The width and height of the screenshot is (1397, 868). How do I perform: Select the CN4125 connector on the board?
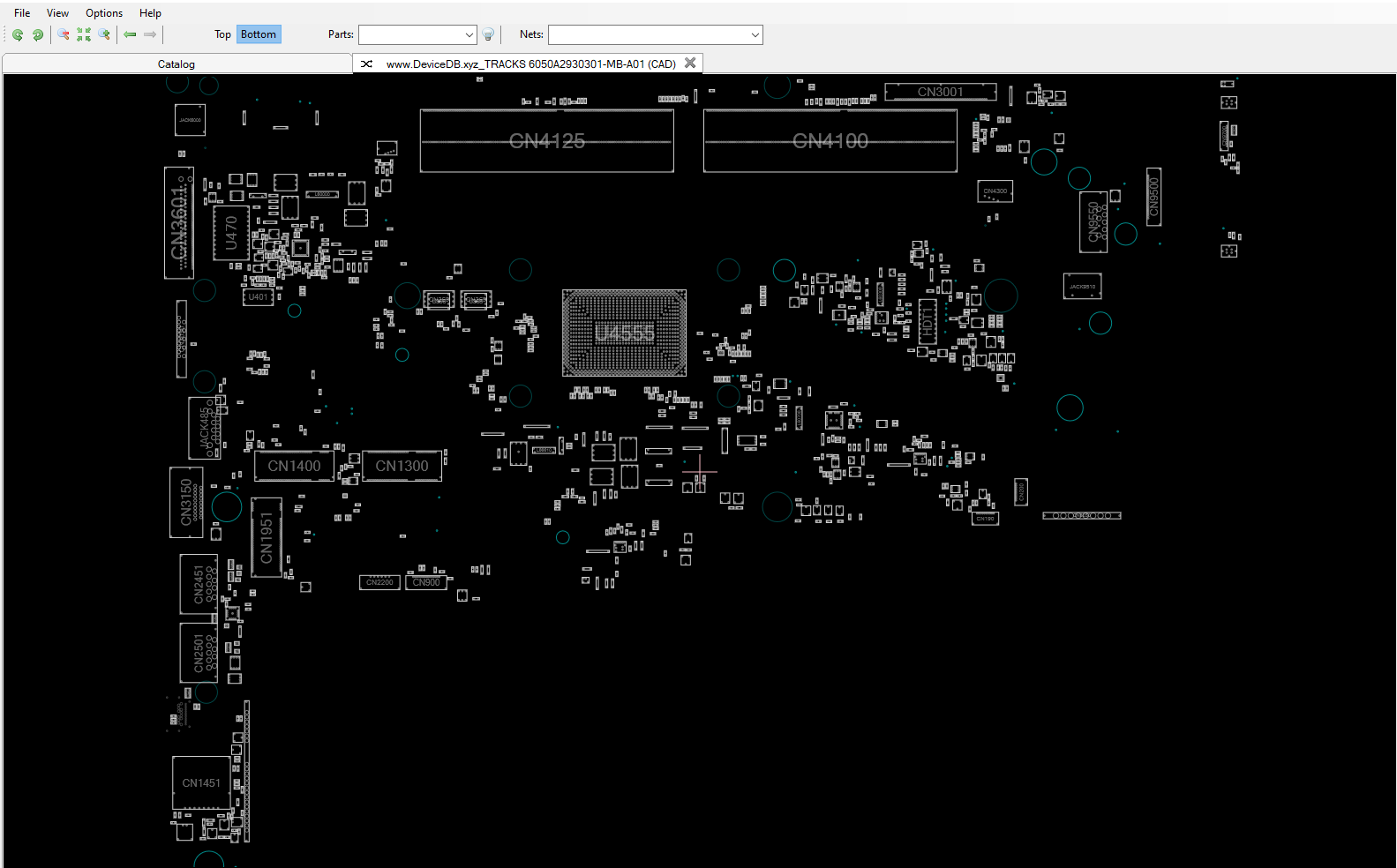coord(546,141)
